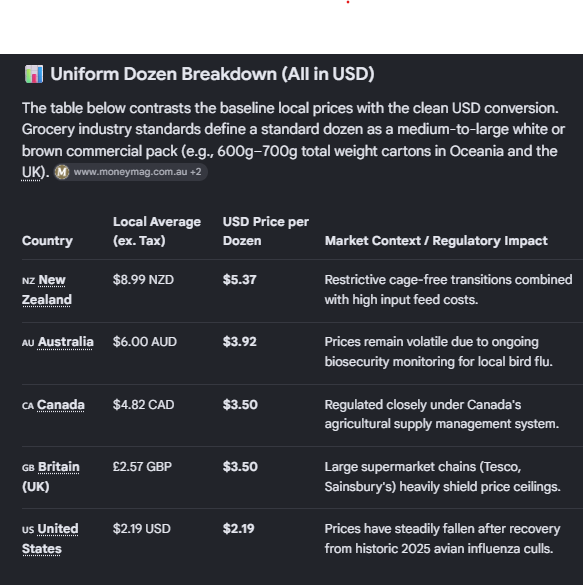Click the US country code badge

pos(28,530)
